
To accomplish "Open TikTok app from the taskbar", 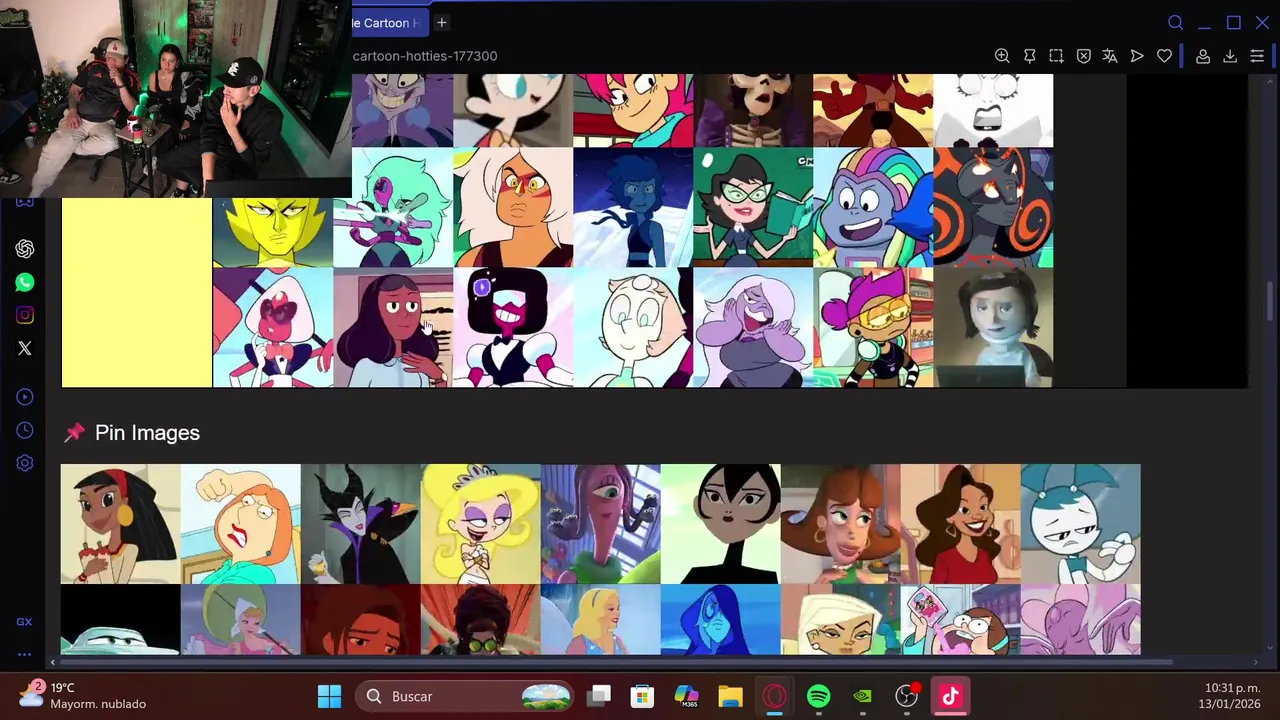I will click(950, 696).
